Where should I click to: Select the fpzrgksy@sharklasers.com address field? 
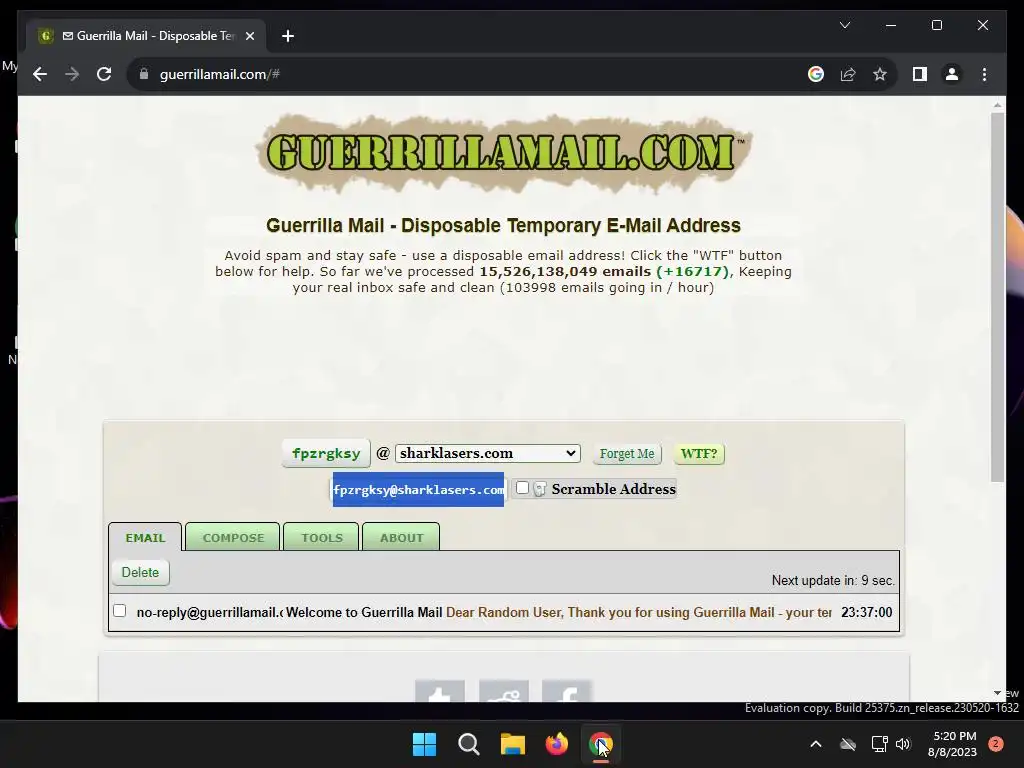point(418,489)
